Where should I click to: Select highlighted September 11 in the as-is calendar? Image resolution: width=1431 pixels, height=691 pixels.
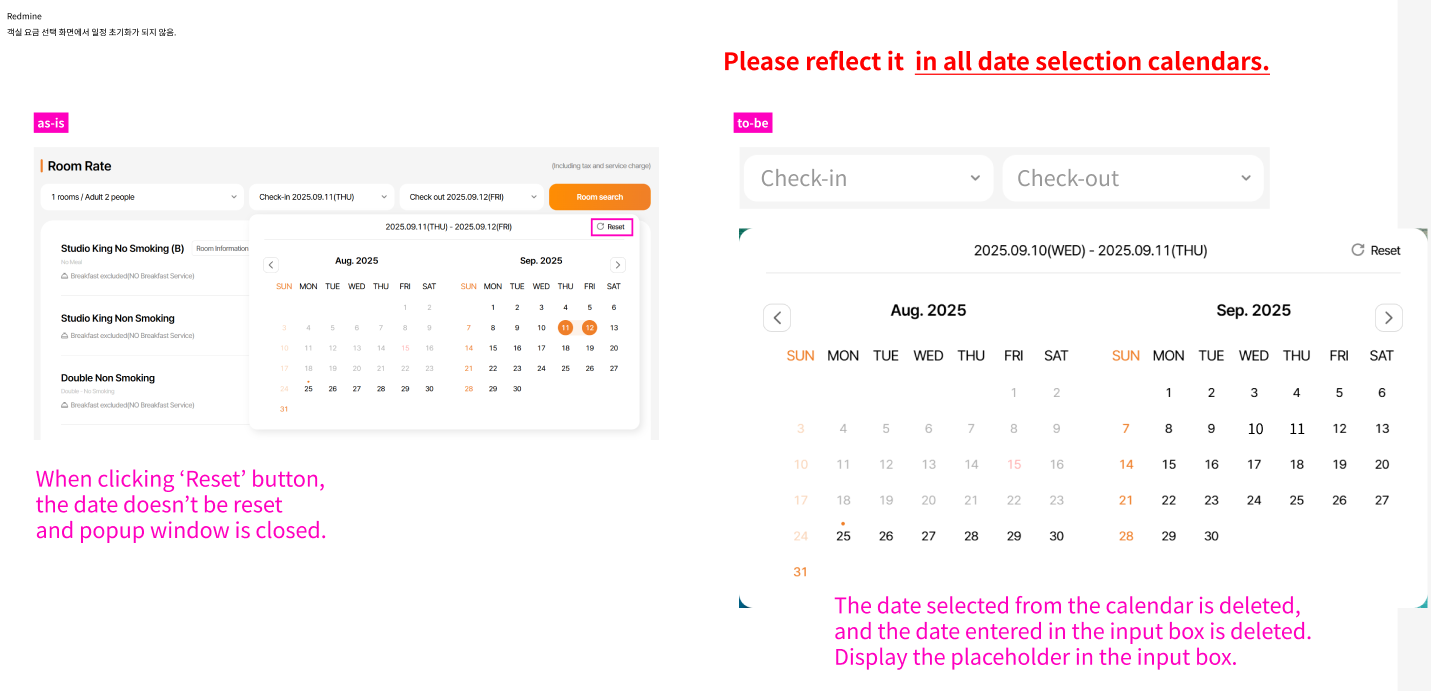click(566, 327)
